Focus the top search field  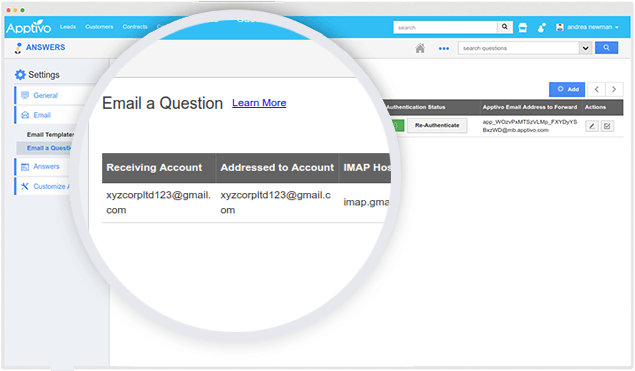pyautogui.click(x=445, y=27)
